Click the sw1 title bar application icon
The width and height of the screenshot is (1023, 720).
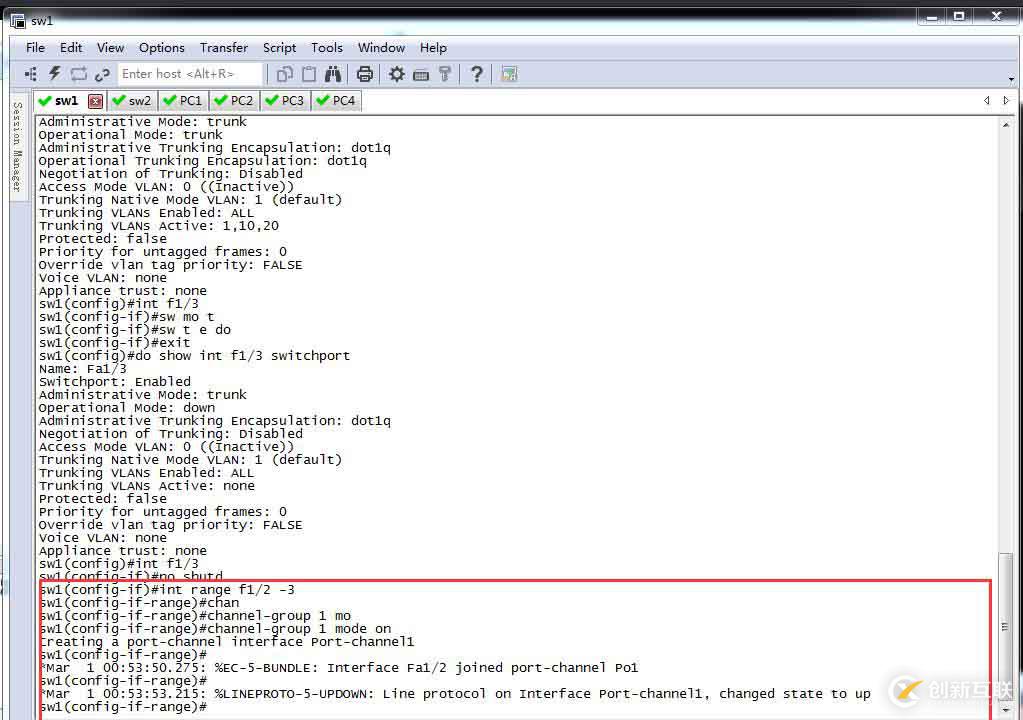[x=18, y=21]
